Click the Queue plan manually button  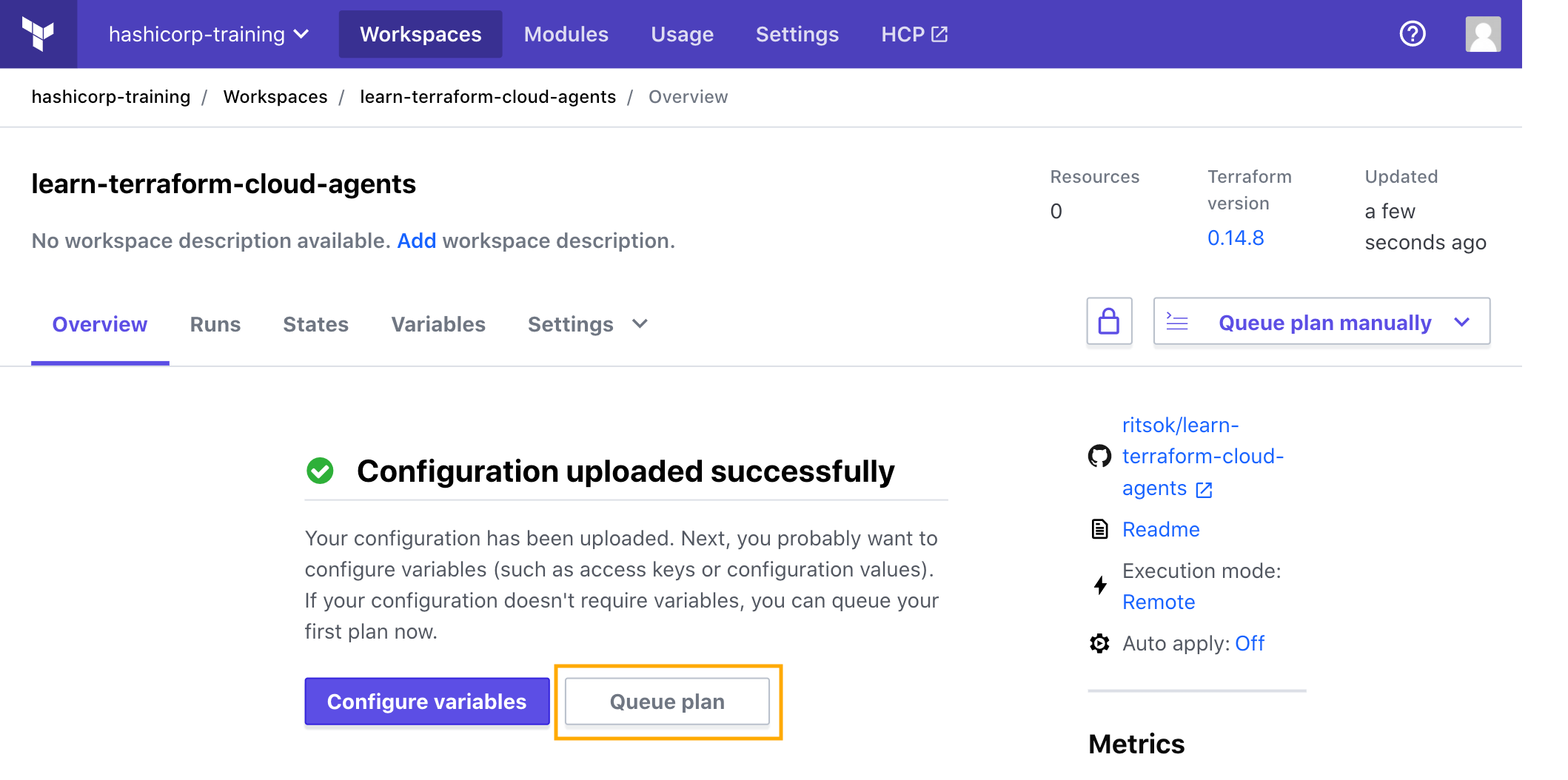point(1321,321)
